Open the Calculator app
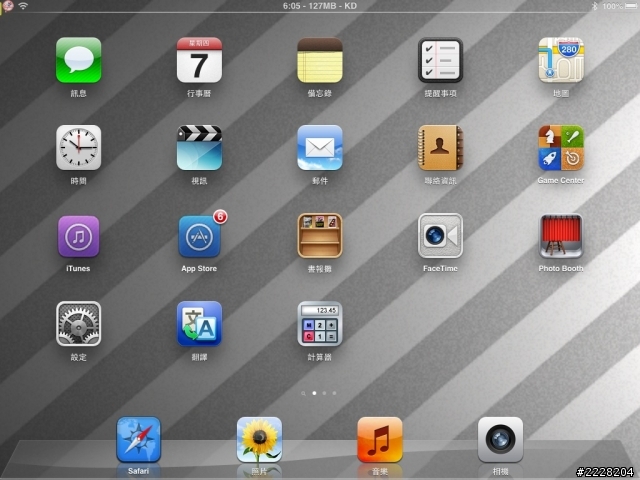The image size is (640, 480). pyautogui.click(x=320, y=324)
